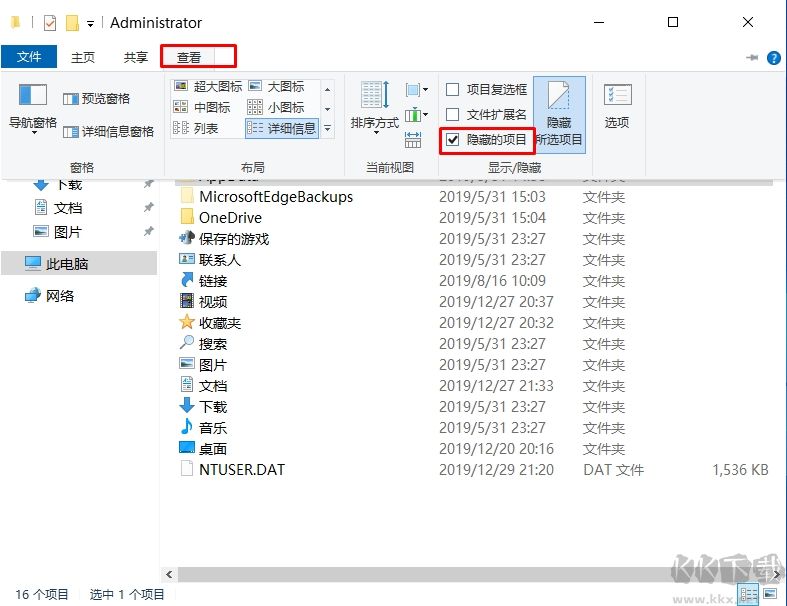Open quick access toolbar dropdown
787x606 pixels.
(x=90, y=23)
